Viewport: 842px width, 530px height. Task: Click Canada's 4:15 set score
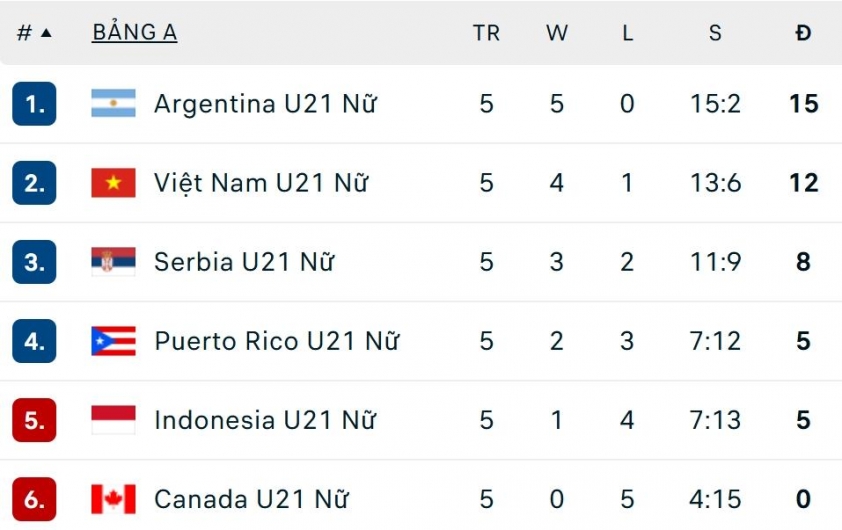point(715,499)
